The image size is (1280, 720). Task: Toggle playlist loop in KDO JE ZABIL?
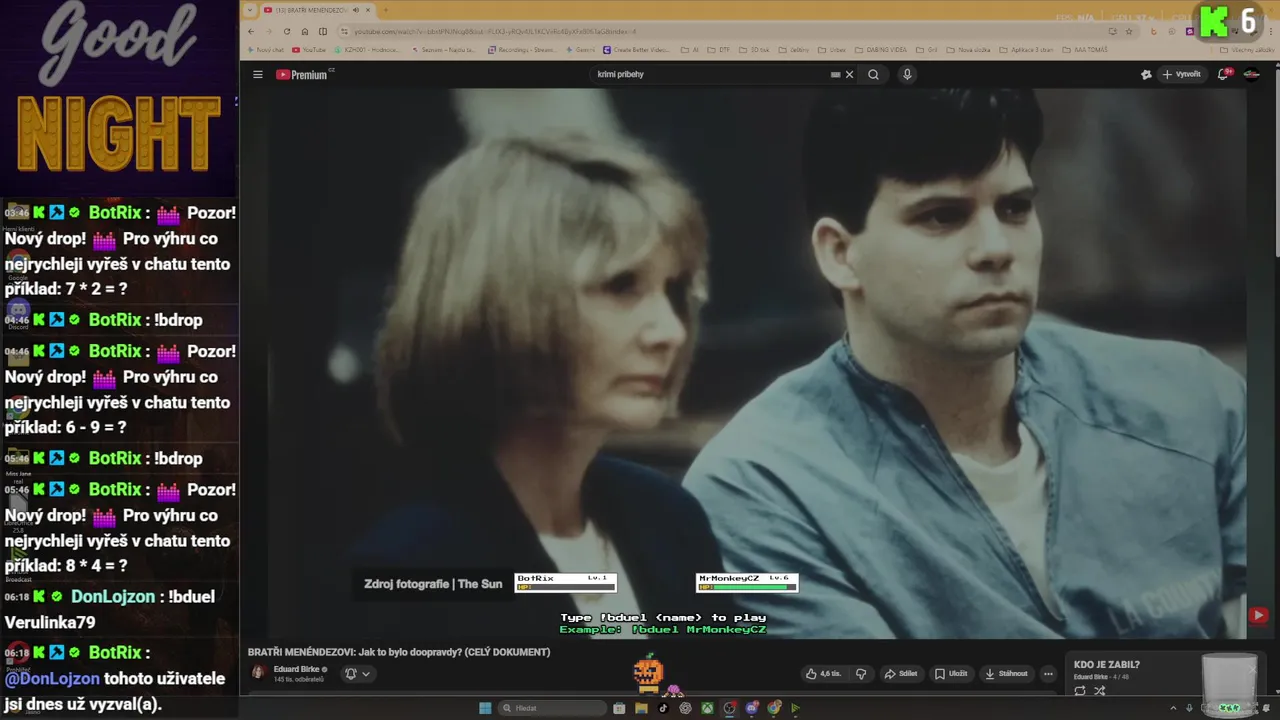click(x=1080, y=691)
